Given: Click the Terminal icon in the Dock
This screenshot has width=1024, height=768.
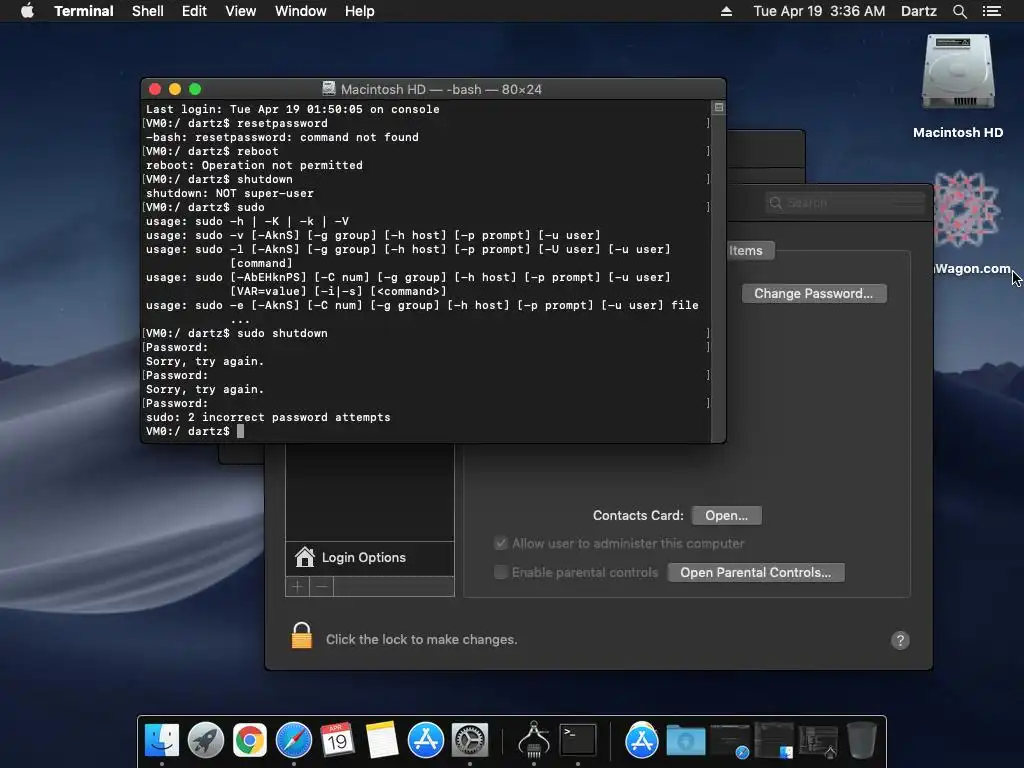Looking at the screenshot, I should (x=578, y=741).
